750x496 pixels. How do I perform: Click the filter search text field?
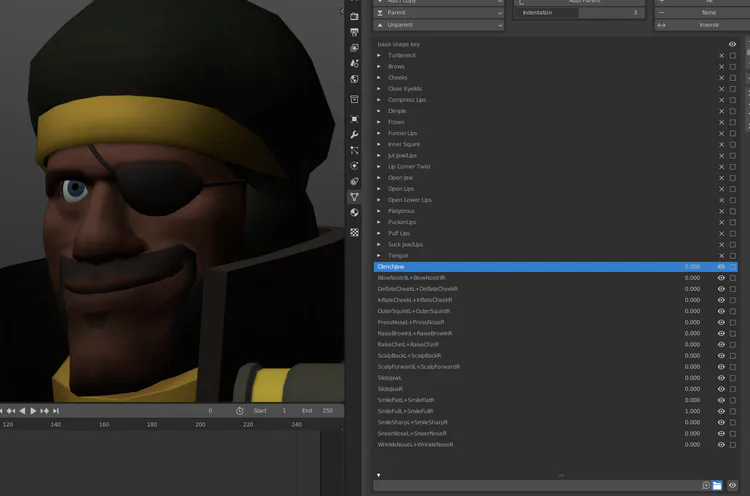point(536,485)
